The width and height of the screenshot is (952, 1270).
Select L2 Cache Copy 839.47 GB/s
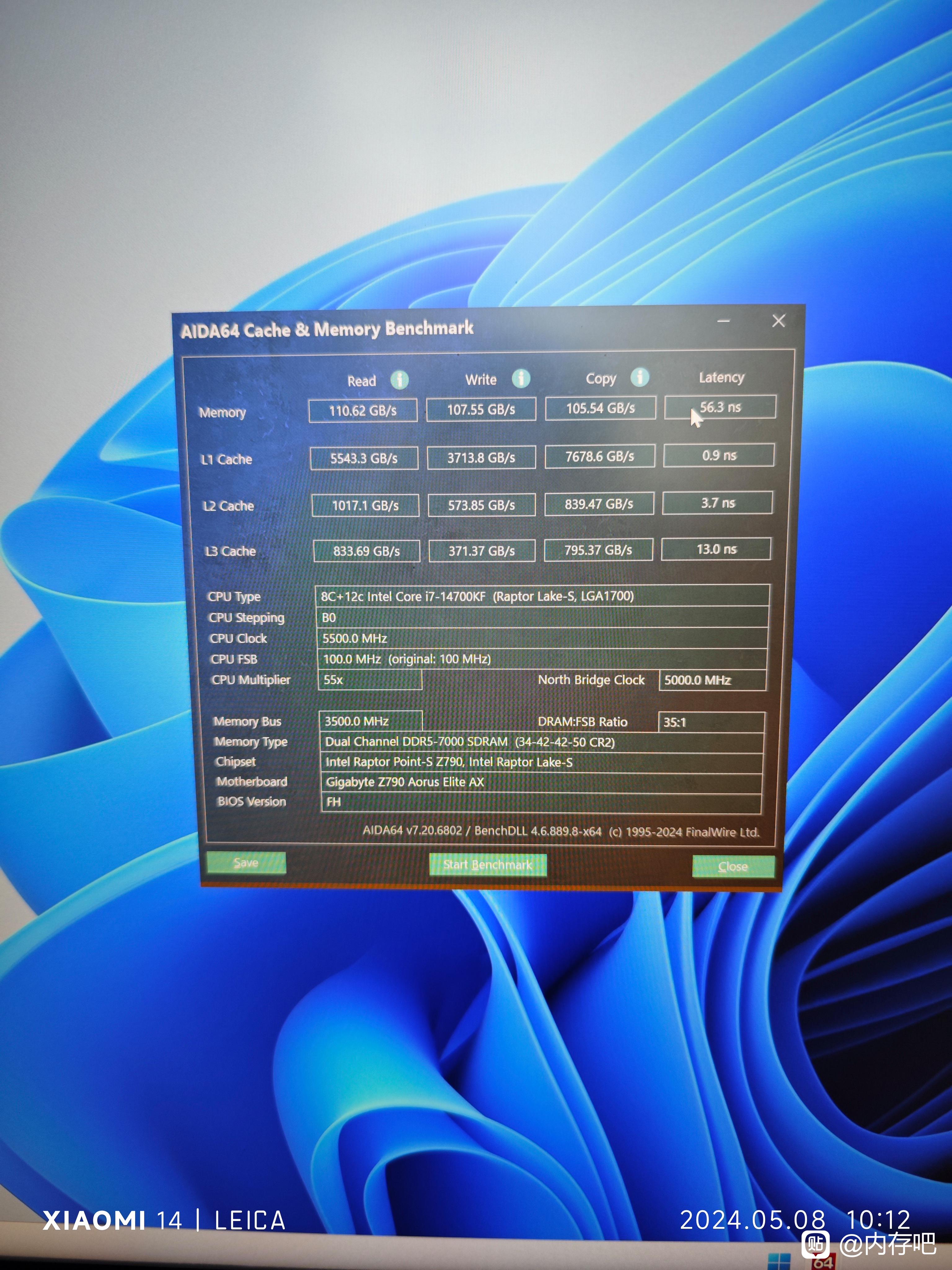tap(599, 504)
